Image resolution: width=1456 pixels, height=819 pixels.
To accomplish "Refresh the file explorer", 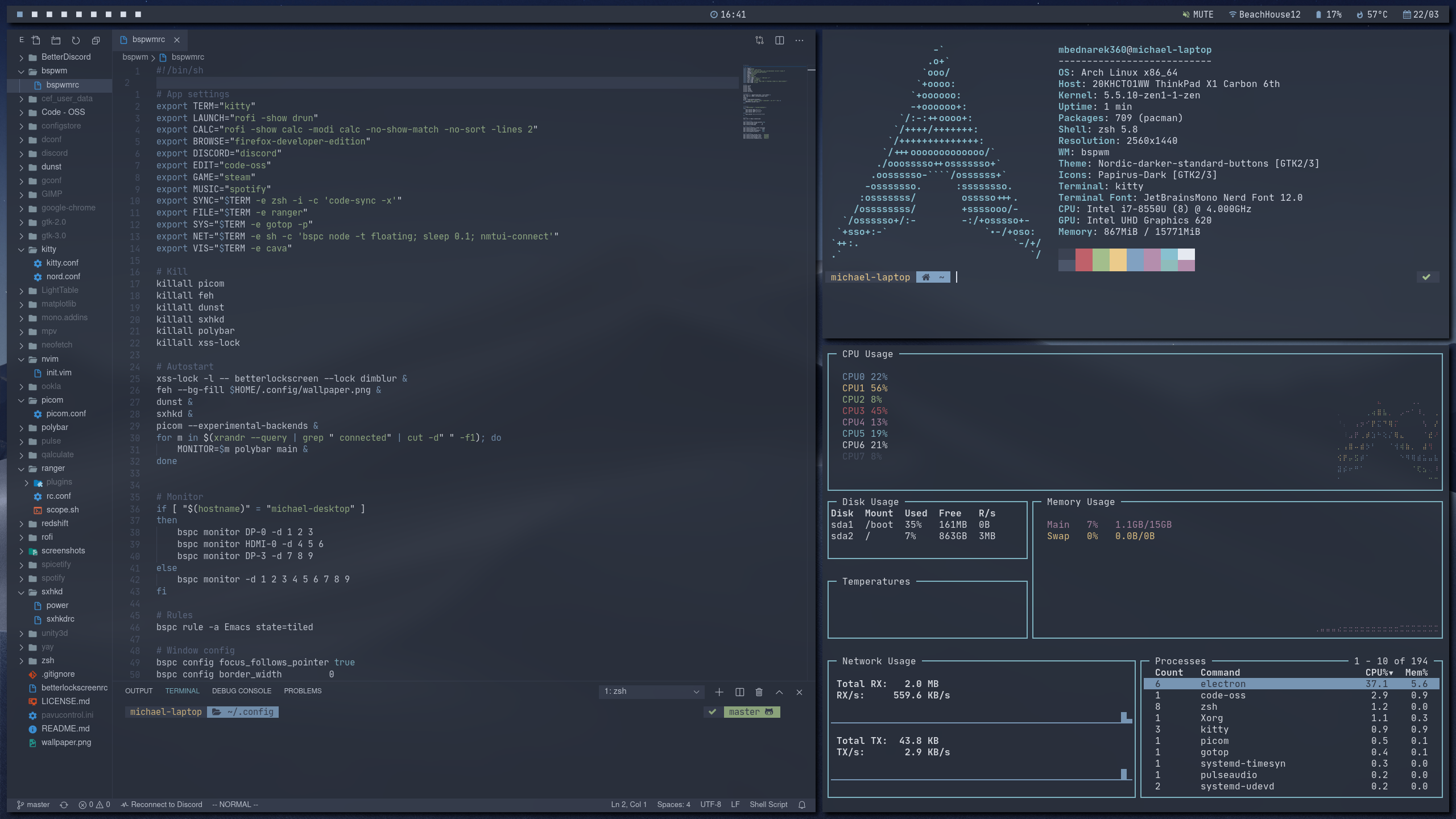I will point(76,40).
